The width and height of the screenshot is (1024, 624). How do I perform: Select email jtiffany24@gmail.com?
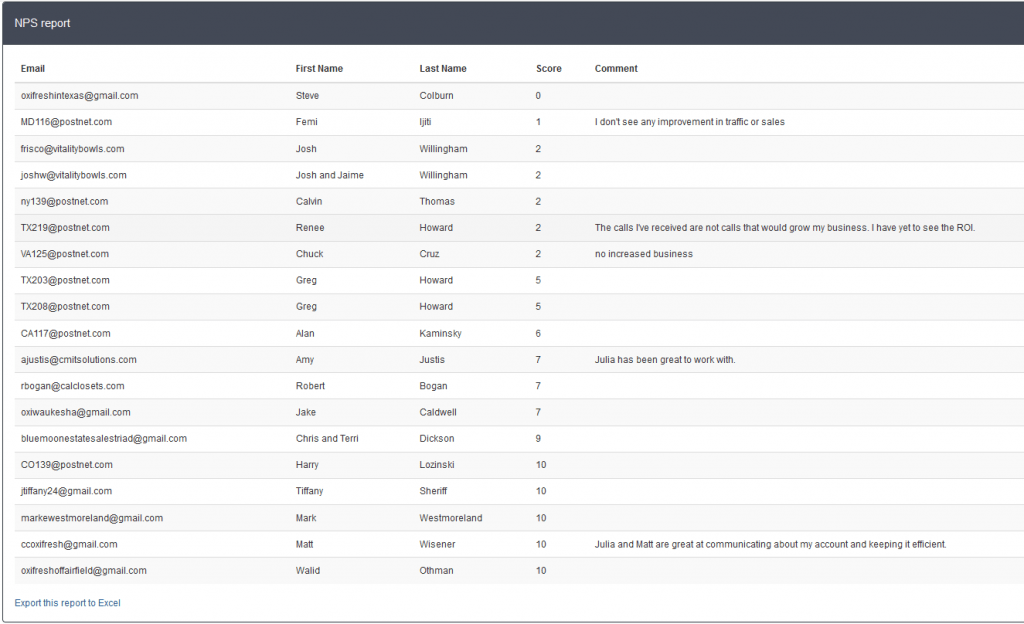point(66,491)
